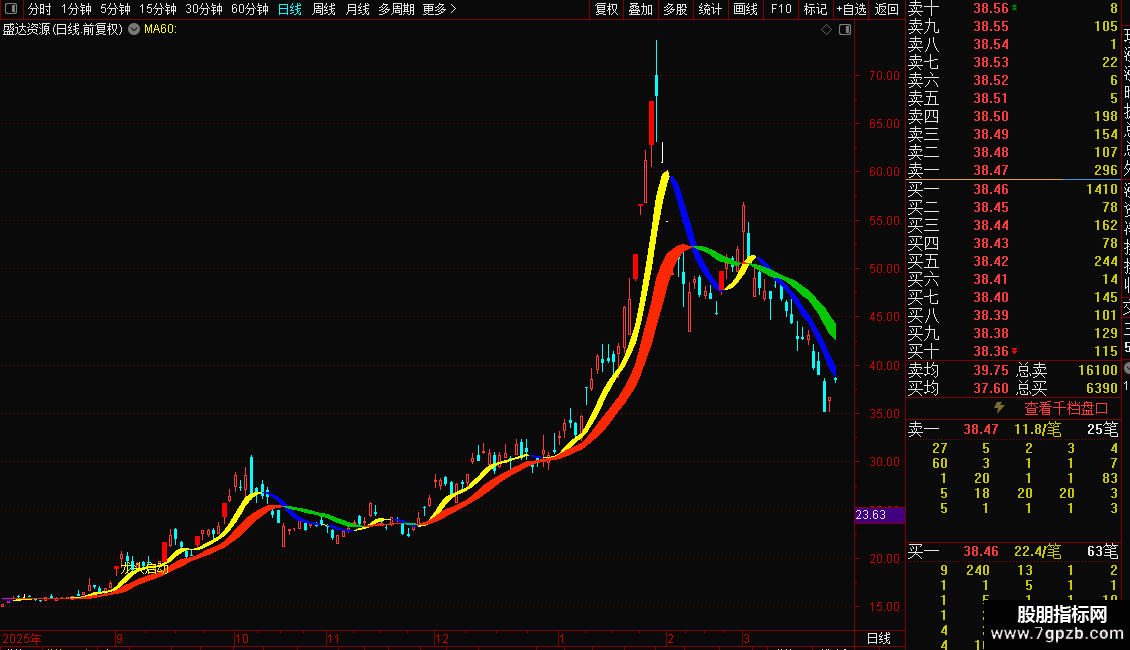Viewport: 1130px width, 650px height.
Task: Open the 复权 adjustment menu
Action: click(x=606, y=9)
